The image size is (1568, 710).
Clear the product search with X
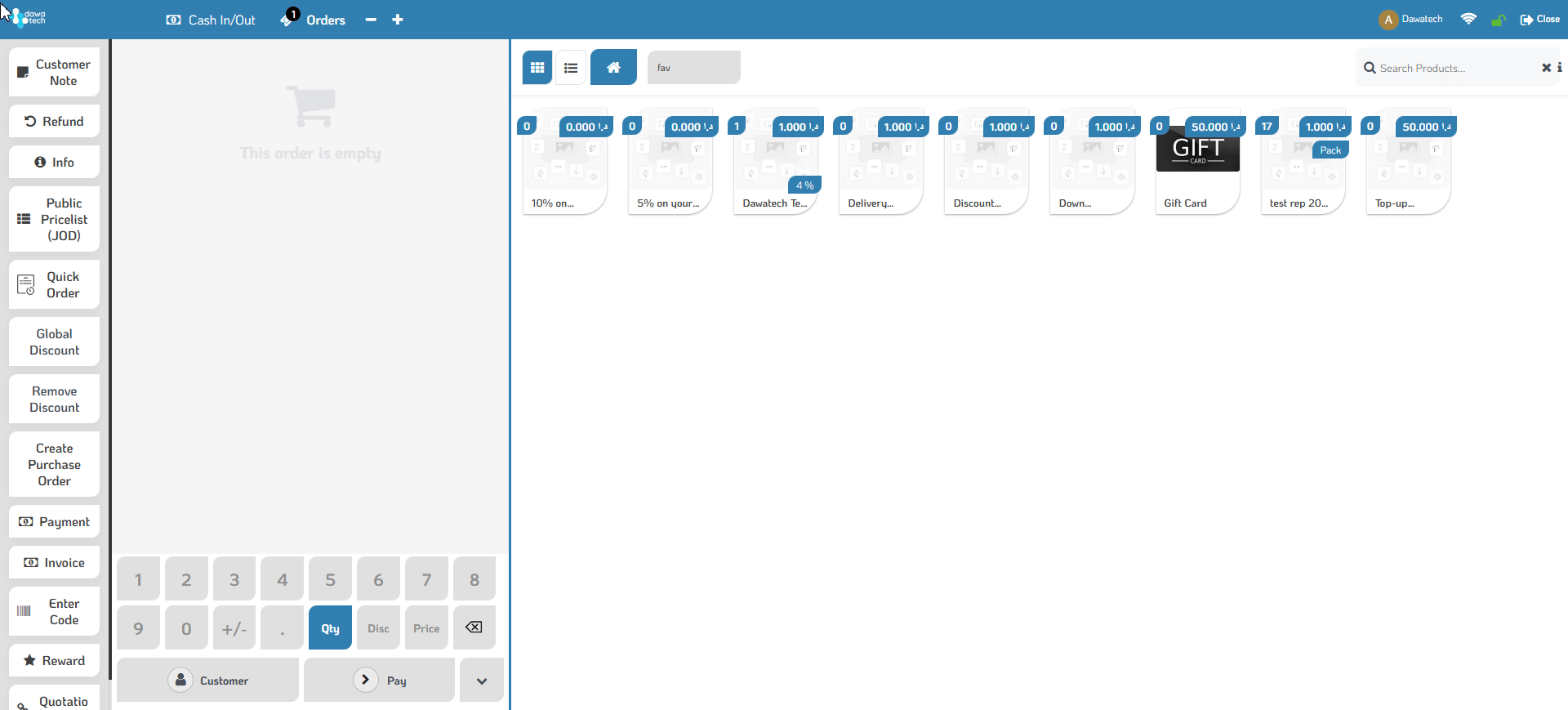pos(1546,68)
